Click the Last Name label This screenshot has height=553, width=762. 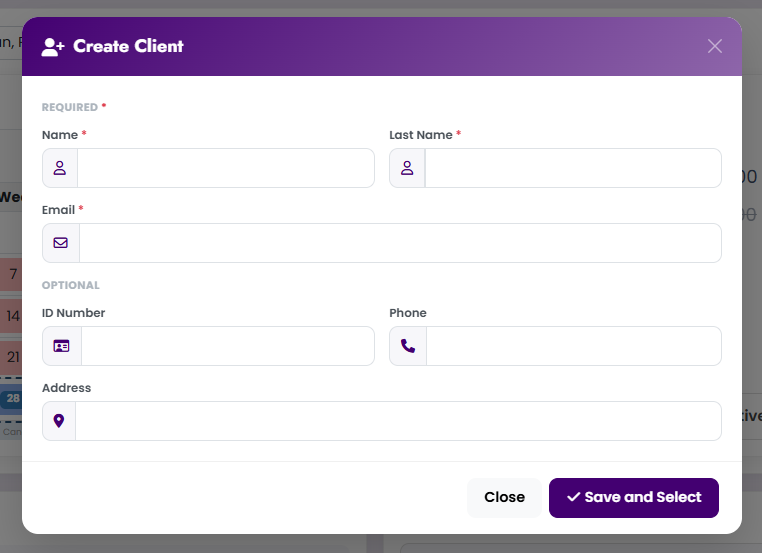[x=421, y=135]
